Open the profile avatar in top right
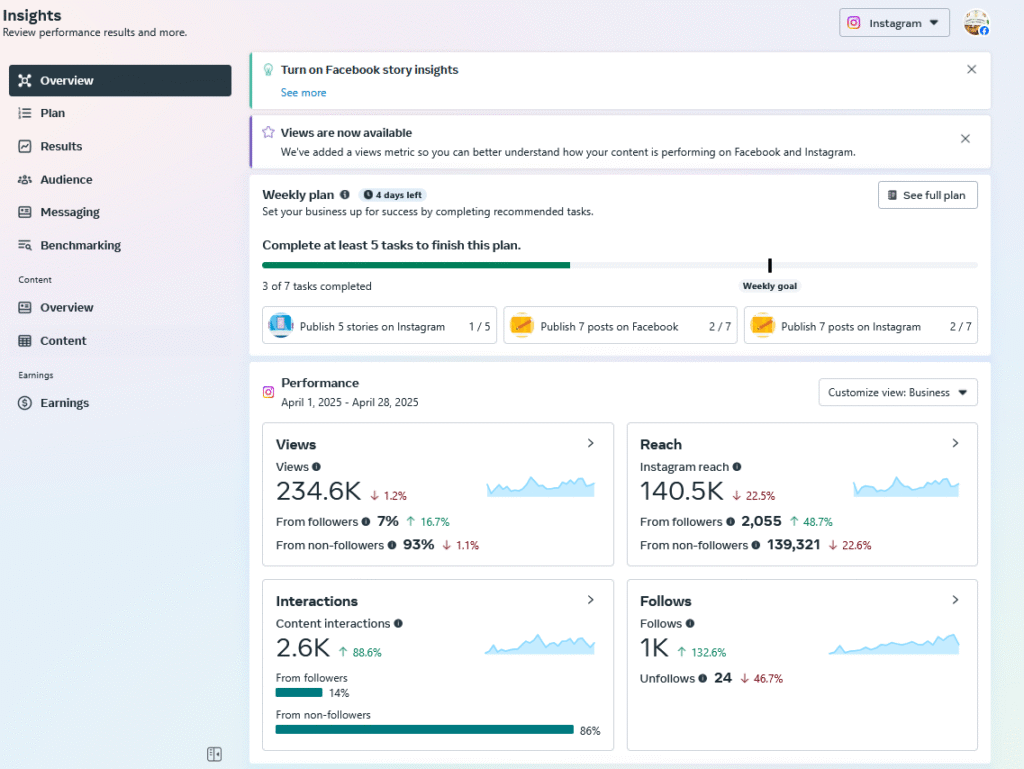1024x769 pixels. tap(976, 23)
